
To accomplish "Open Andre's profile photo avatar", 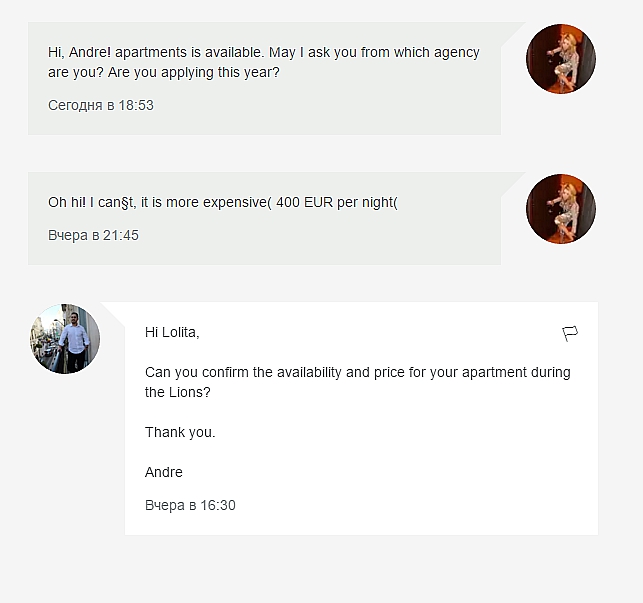I will (x=65, y=339).
